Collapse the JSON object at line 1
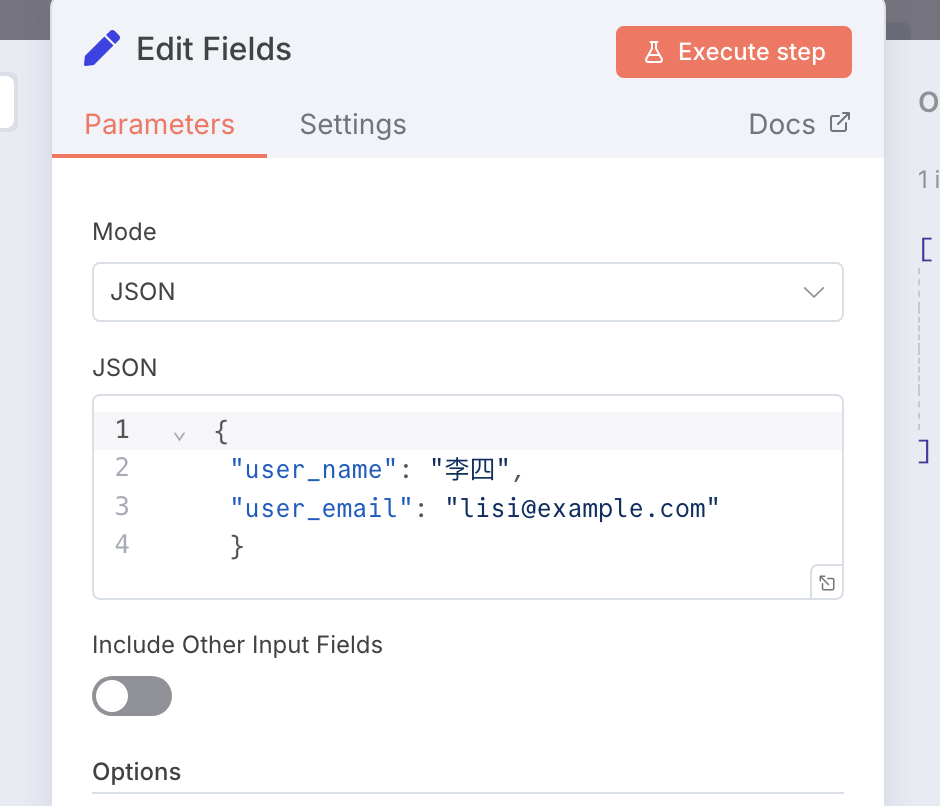940x806 pixels. tap(180, 435)
